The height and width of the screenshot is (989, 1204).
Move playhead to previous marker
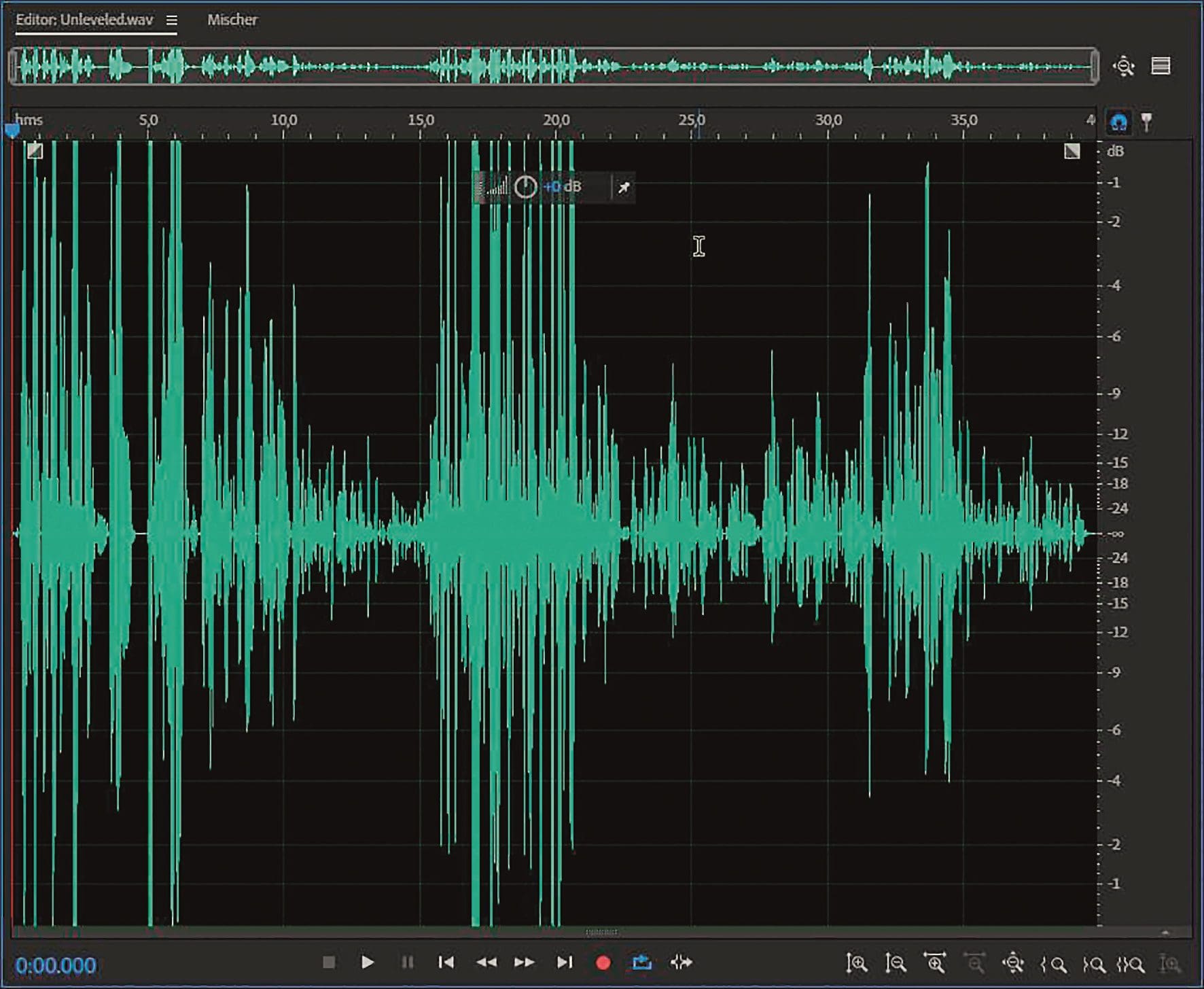coord(446,962)
